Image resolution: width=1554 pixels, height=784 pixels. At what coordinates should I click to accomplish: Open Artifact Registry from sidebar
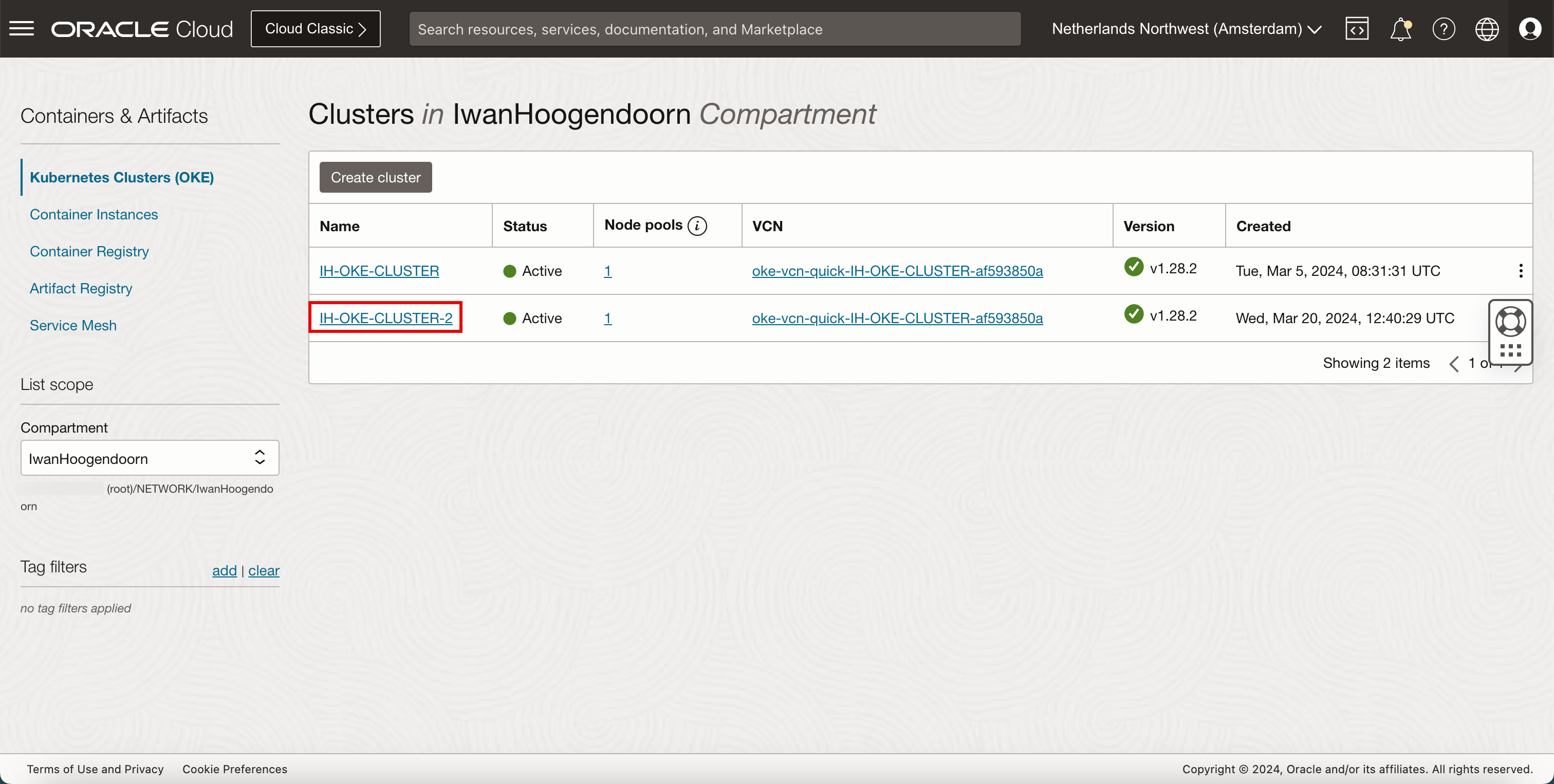point(81,288)
